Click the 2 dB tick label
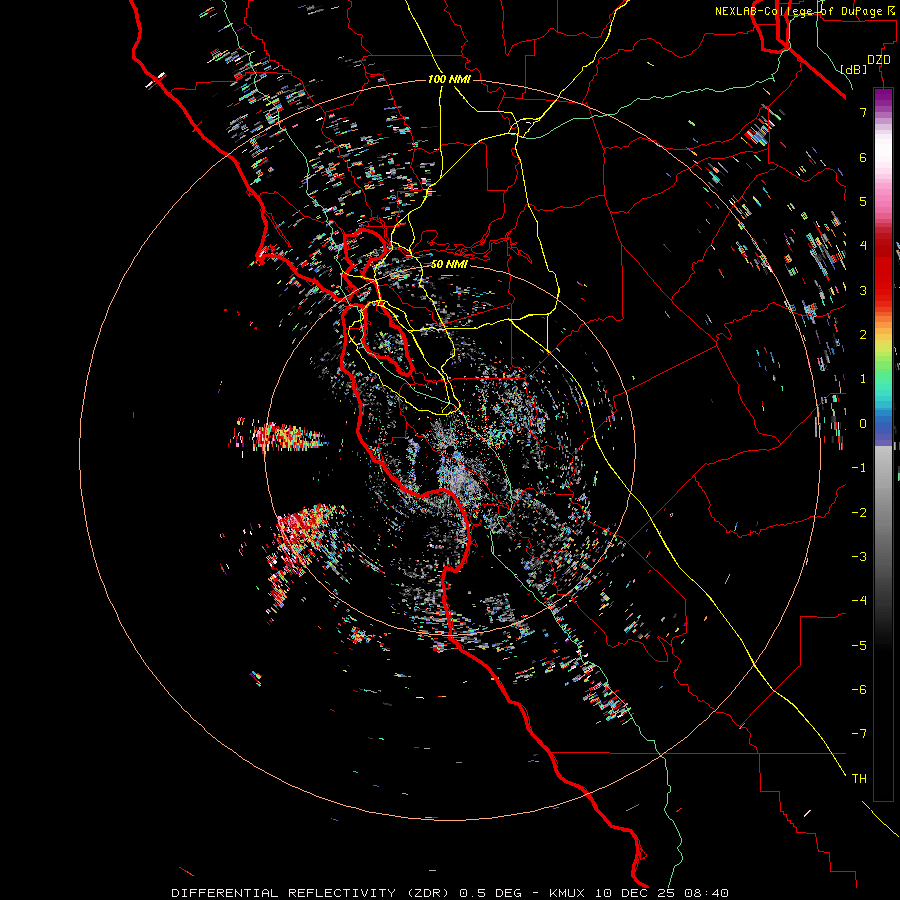900x900 pixels. pyautogui.click(x=863, y=335)
